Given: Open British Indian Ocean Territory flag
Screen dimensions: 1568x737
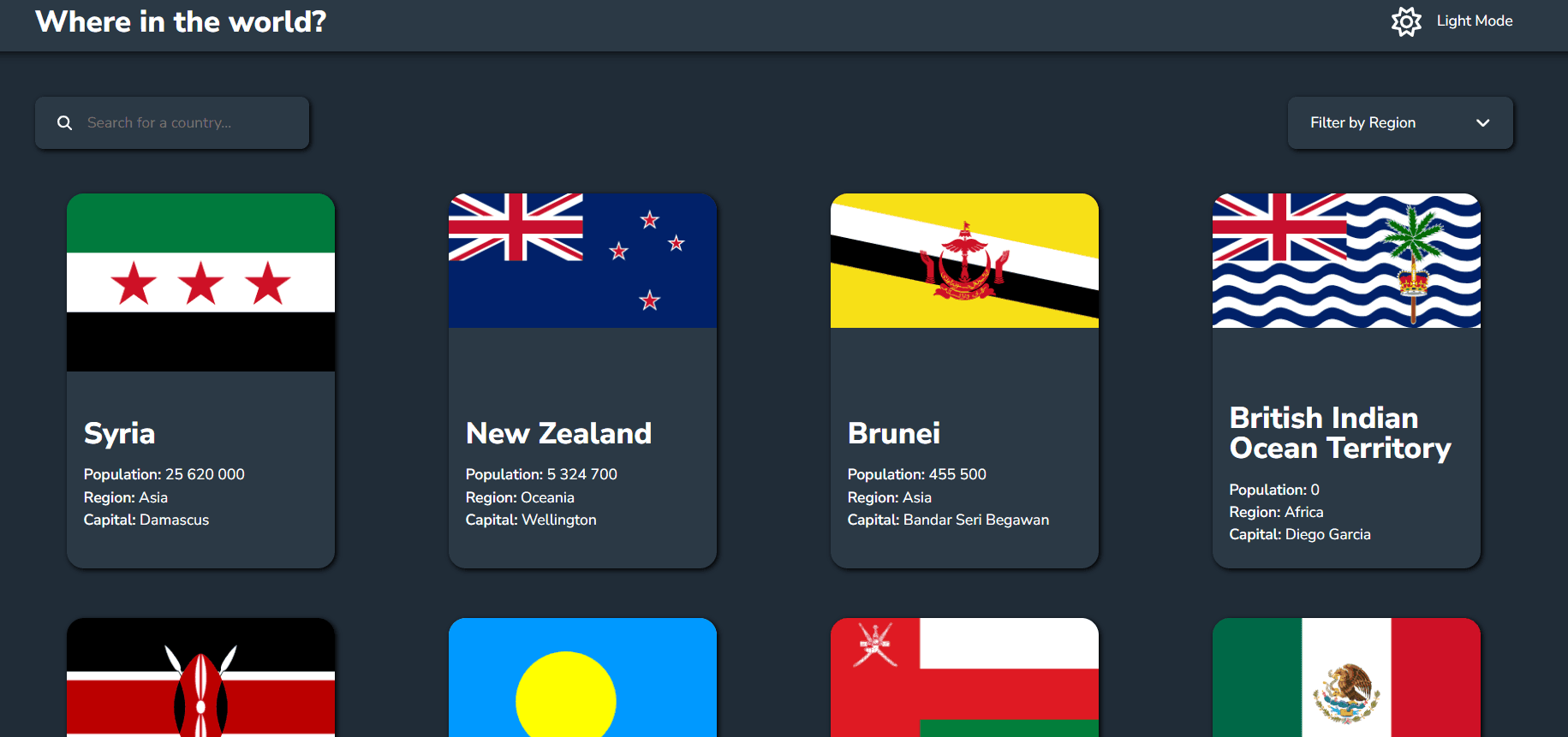Looking at the screenshot, I should coord(1346,260).
